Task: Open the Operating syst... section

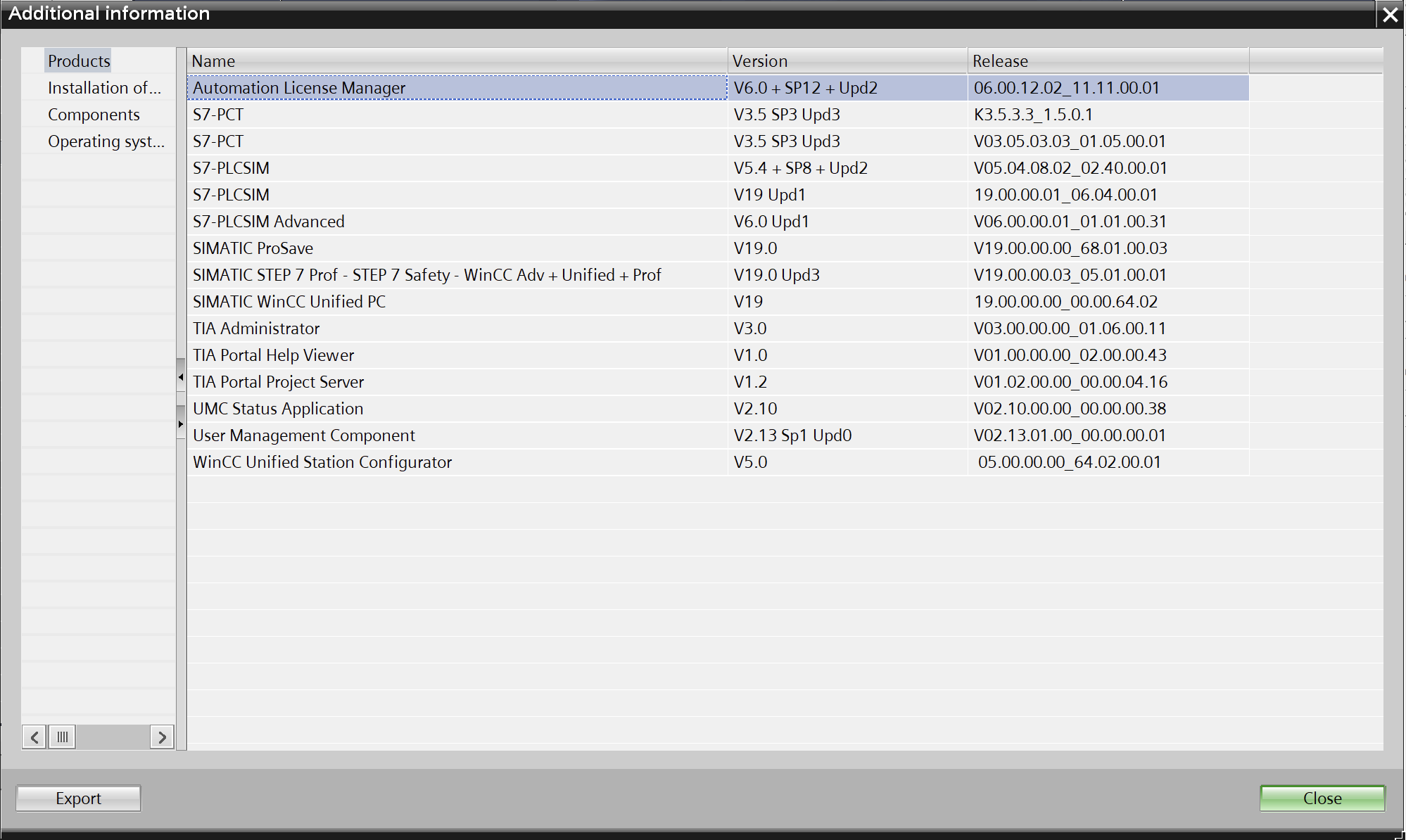Action: click(x=106, y=141)
